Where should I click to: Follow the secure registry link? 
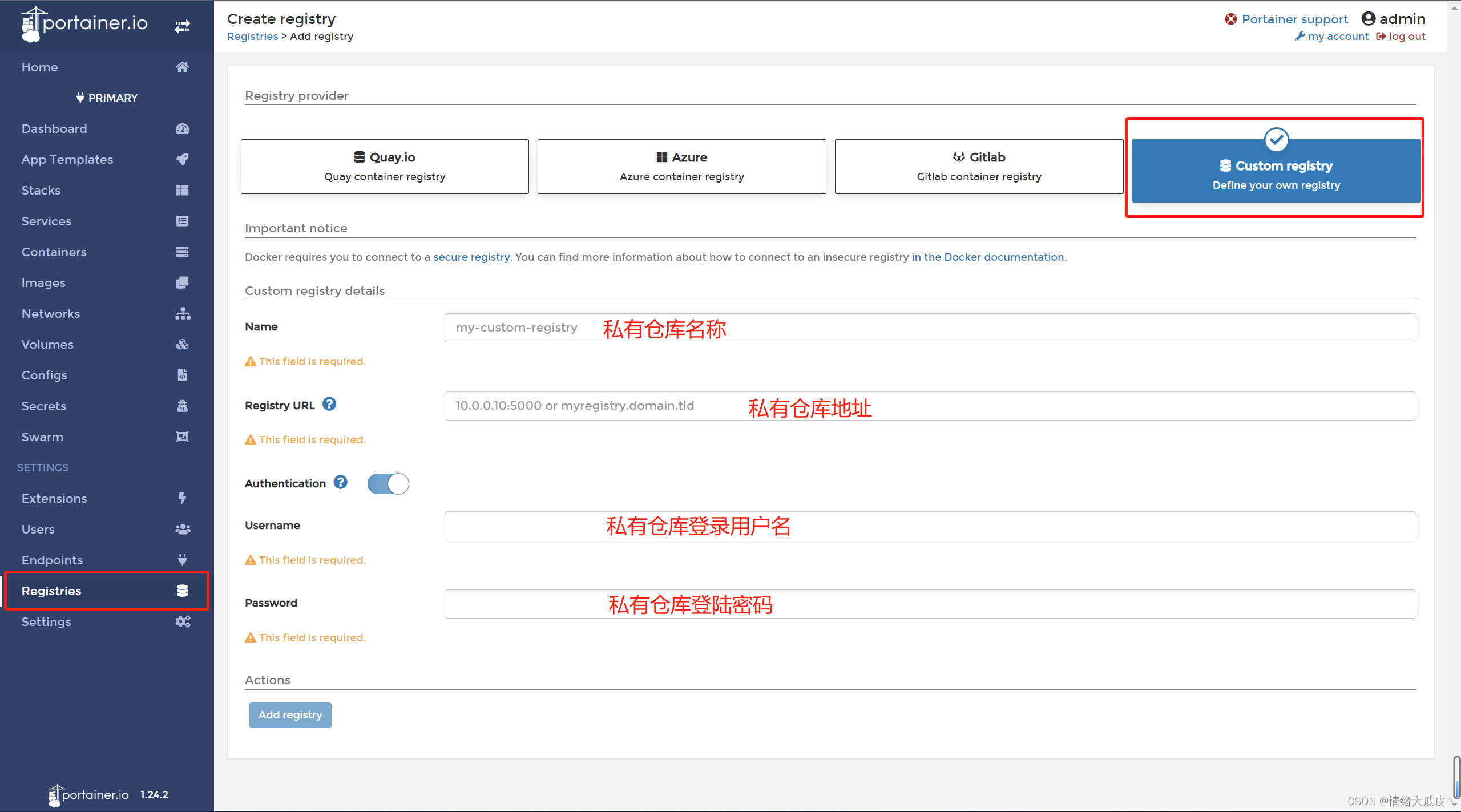point(471,257)
